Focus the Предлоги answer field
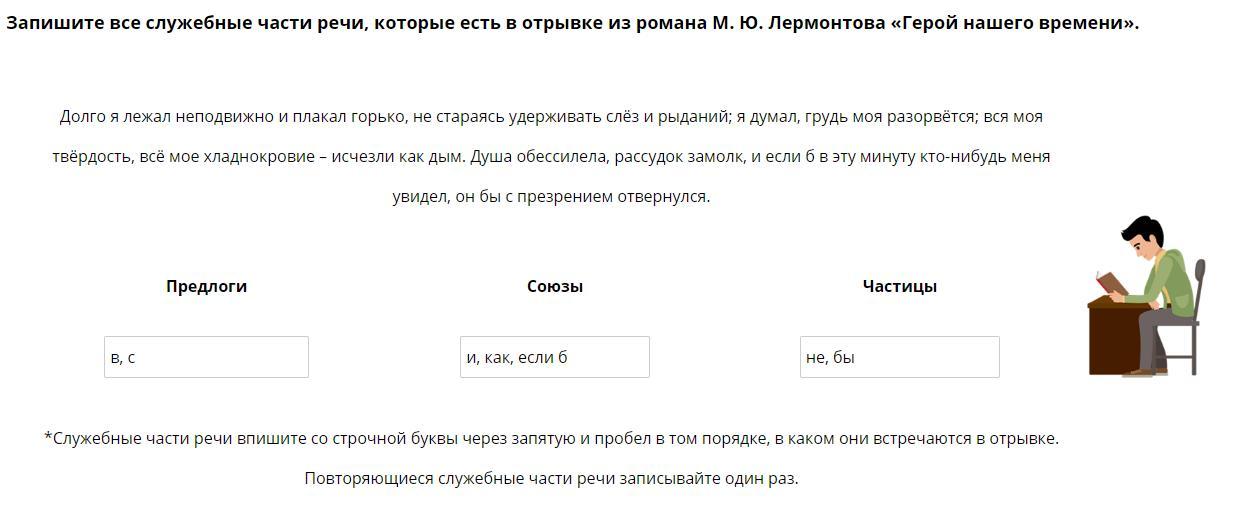This screenshot has width=1236, height=513. [x=206, y=357]
